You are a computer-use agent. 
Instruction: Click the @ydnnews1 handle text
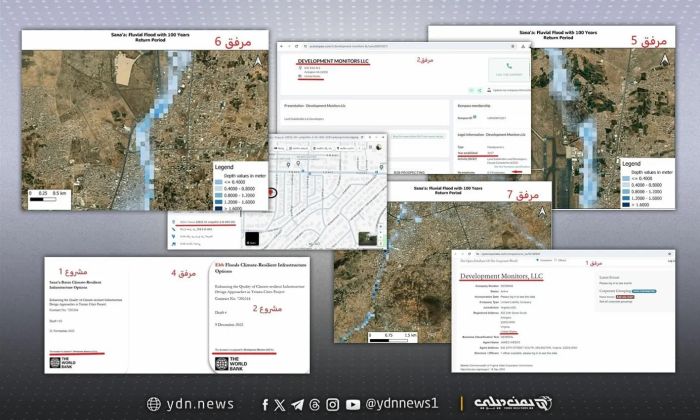coord(401,404)
